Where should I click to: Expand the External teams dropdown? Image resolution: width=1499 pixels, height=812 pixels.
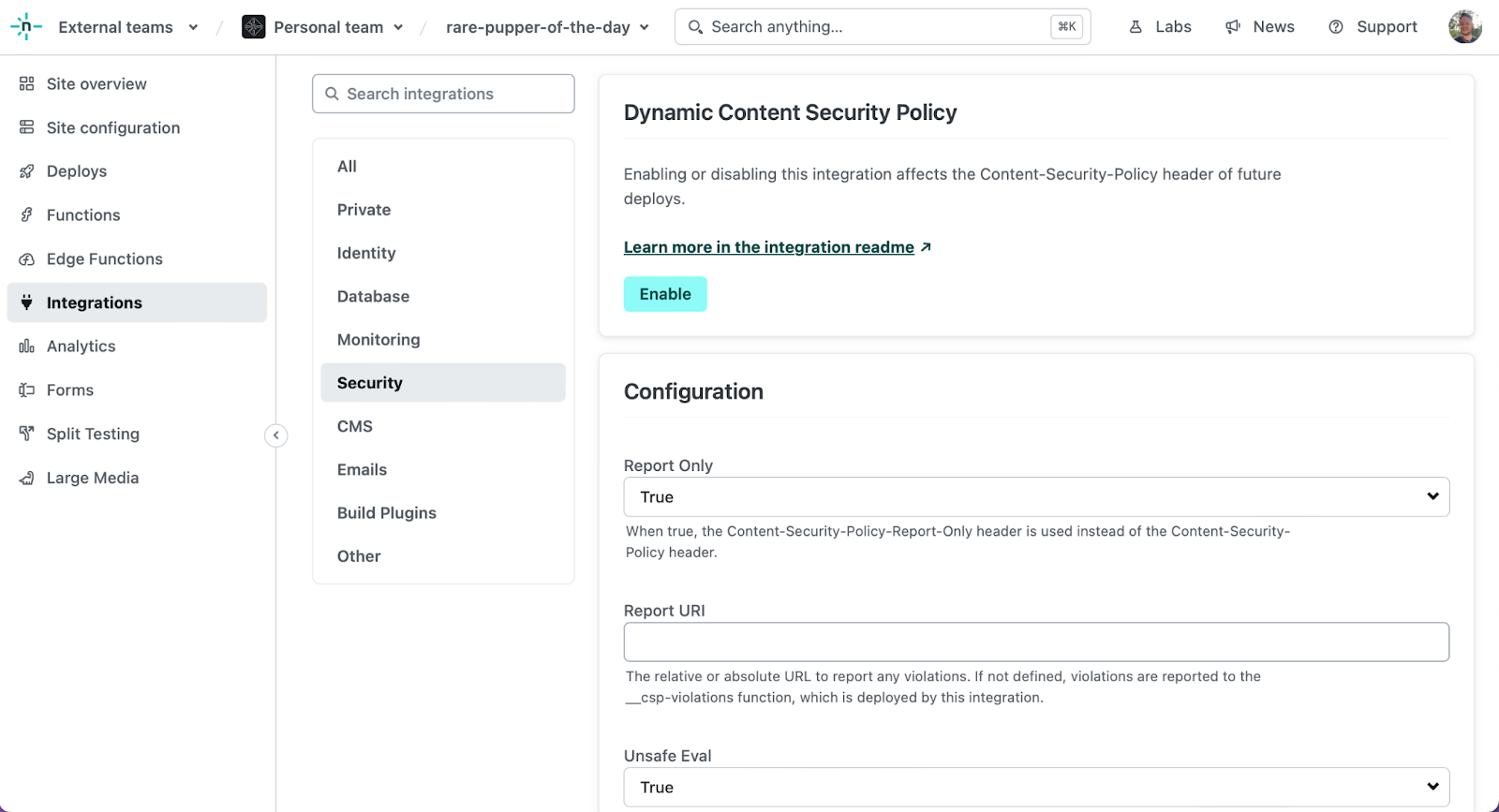(x=193, y=27)
